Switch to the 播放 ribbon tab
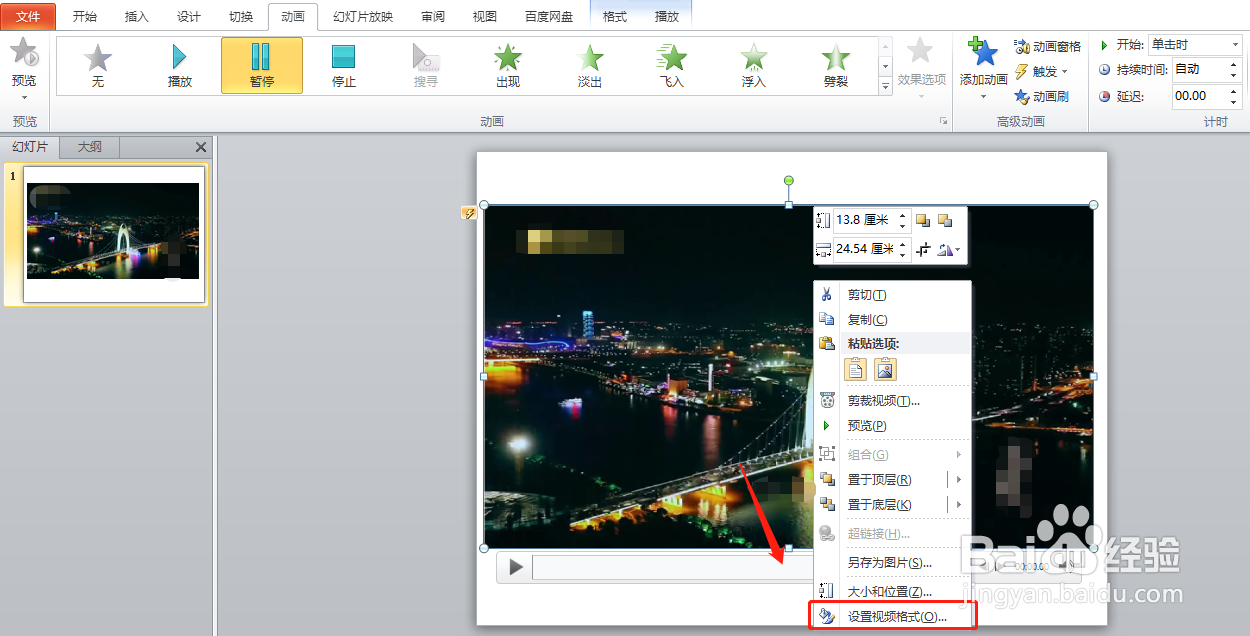The image size is (1250, 636). pos(666,15)
